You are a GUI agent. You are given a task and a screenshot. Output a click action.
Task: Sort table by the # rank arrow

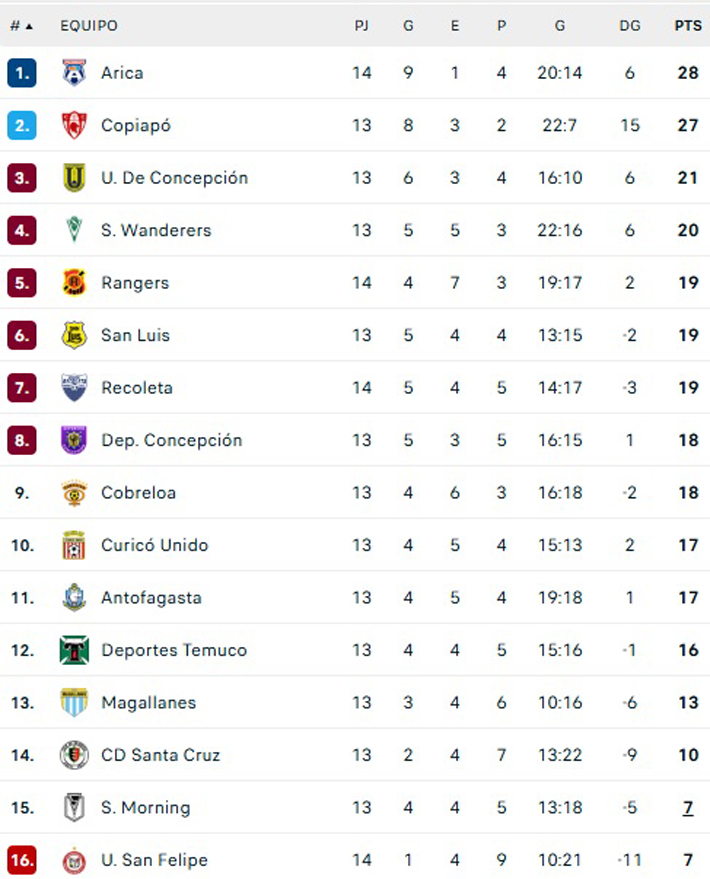(22, 26)
